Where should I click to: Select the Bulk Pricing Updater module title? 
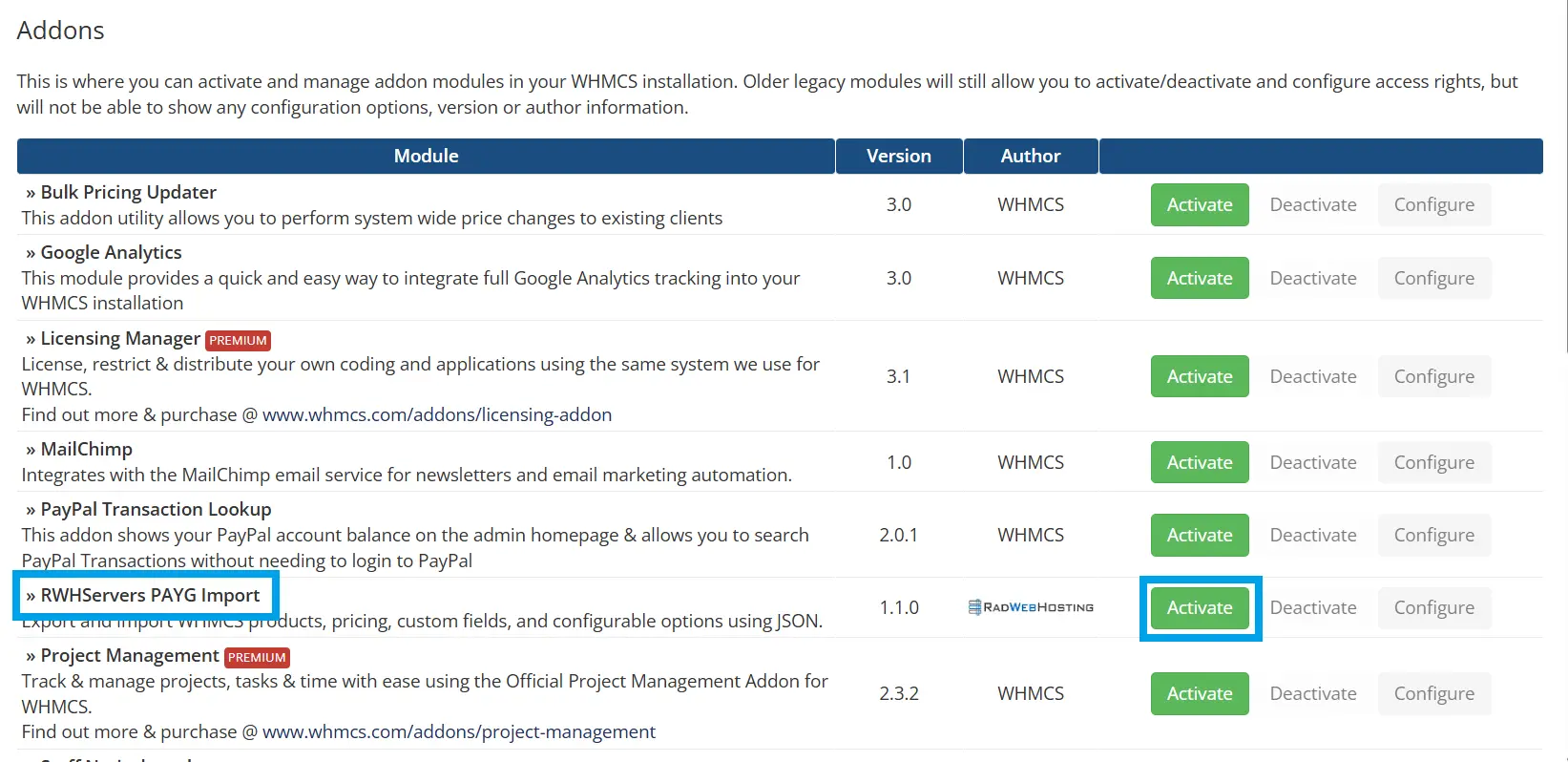[128, 192]
